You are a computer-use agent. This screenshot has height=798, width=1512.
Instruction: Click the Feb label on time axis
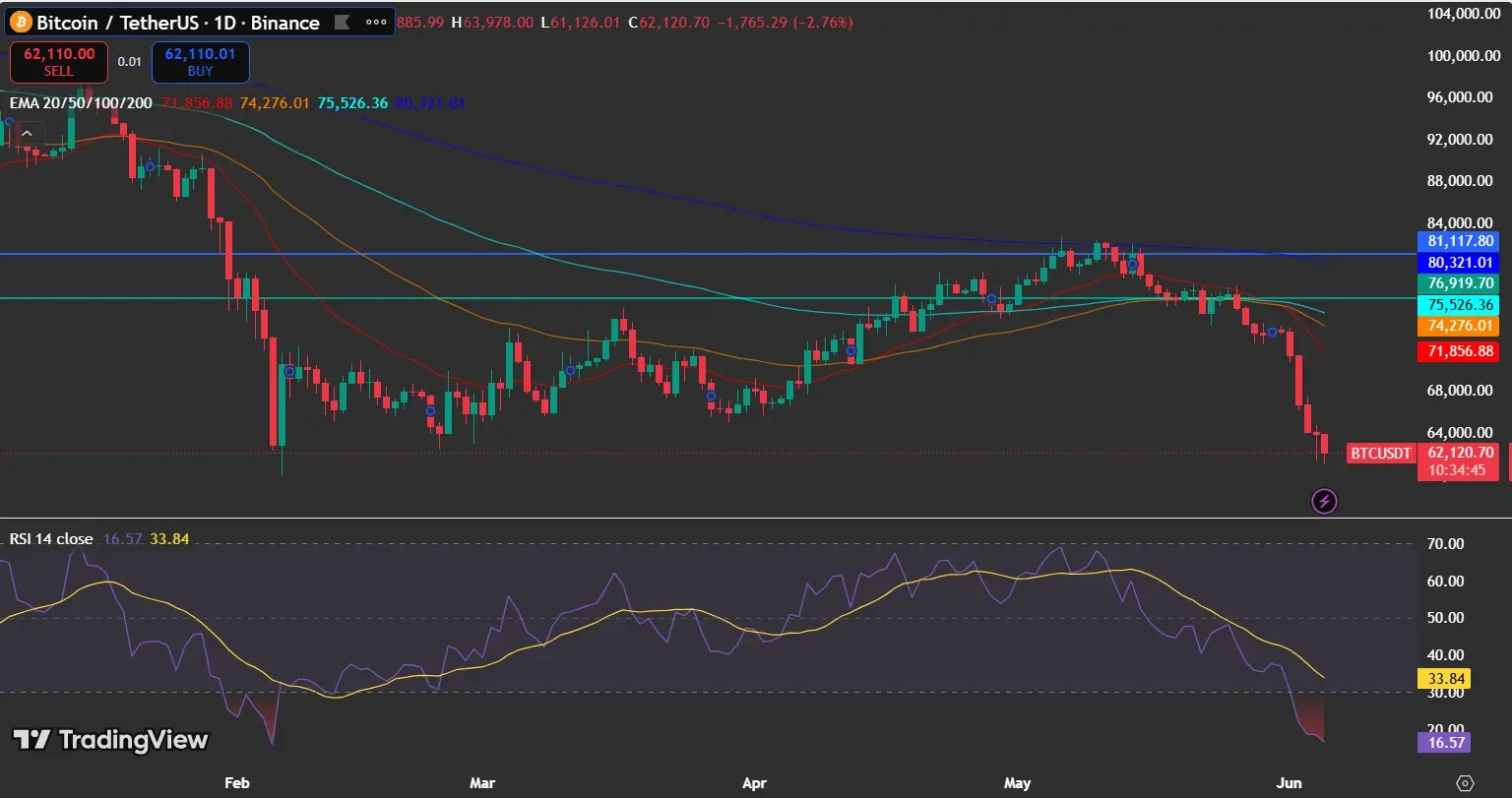pyautogui.click(x=236, y=783)
